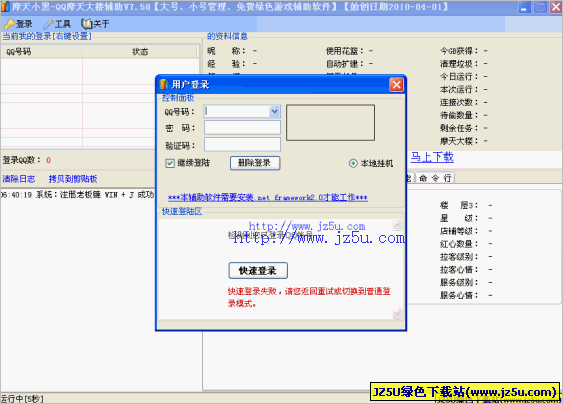Click the 红心数量 info label

(459, 244)
